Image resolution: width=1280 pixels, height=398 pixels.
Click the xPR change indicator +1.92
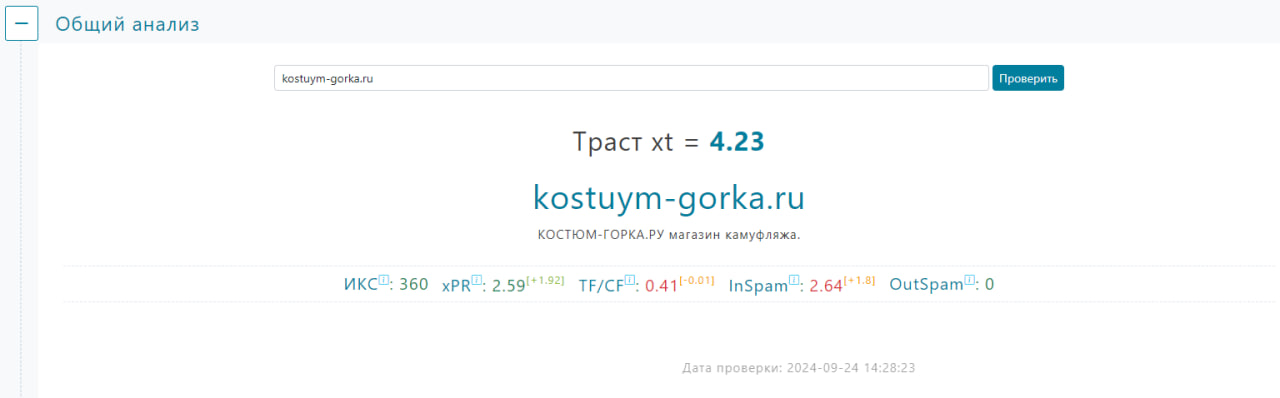pyautogui.click(x=546, y=280)
